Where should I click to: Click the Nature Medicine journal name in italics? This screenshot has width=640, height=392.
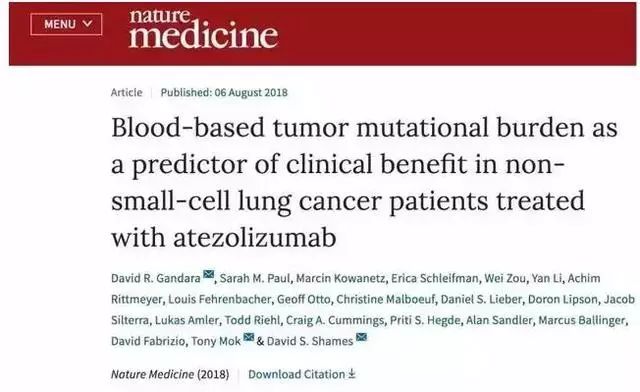(153, 374)
